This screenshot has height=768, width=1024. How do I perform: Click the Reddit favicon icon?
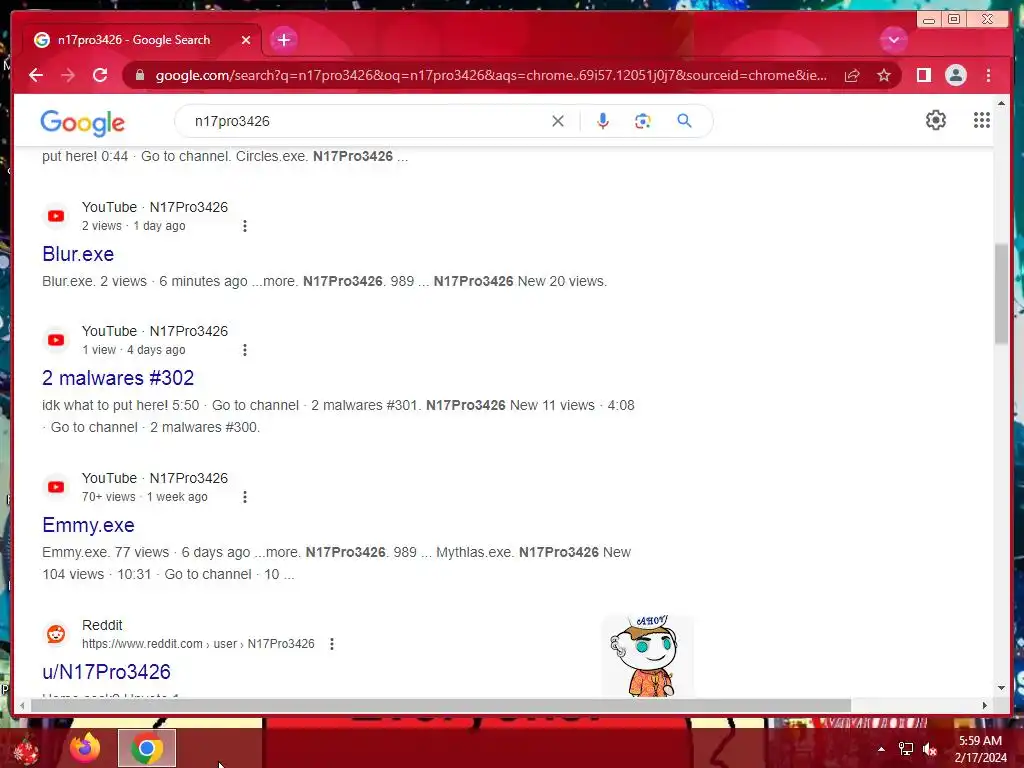click(56, 634)
